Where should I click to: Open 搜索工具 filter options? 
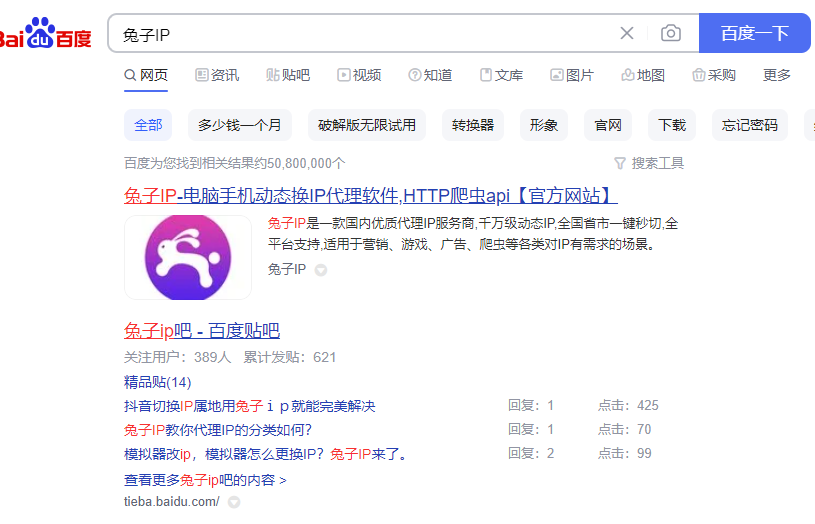[x=649, y=163]
